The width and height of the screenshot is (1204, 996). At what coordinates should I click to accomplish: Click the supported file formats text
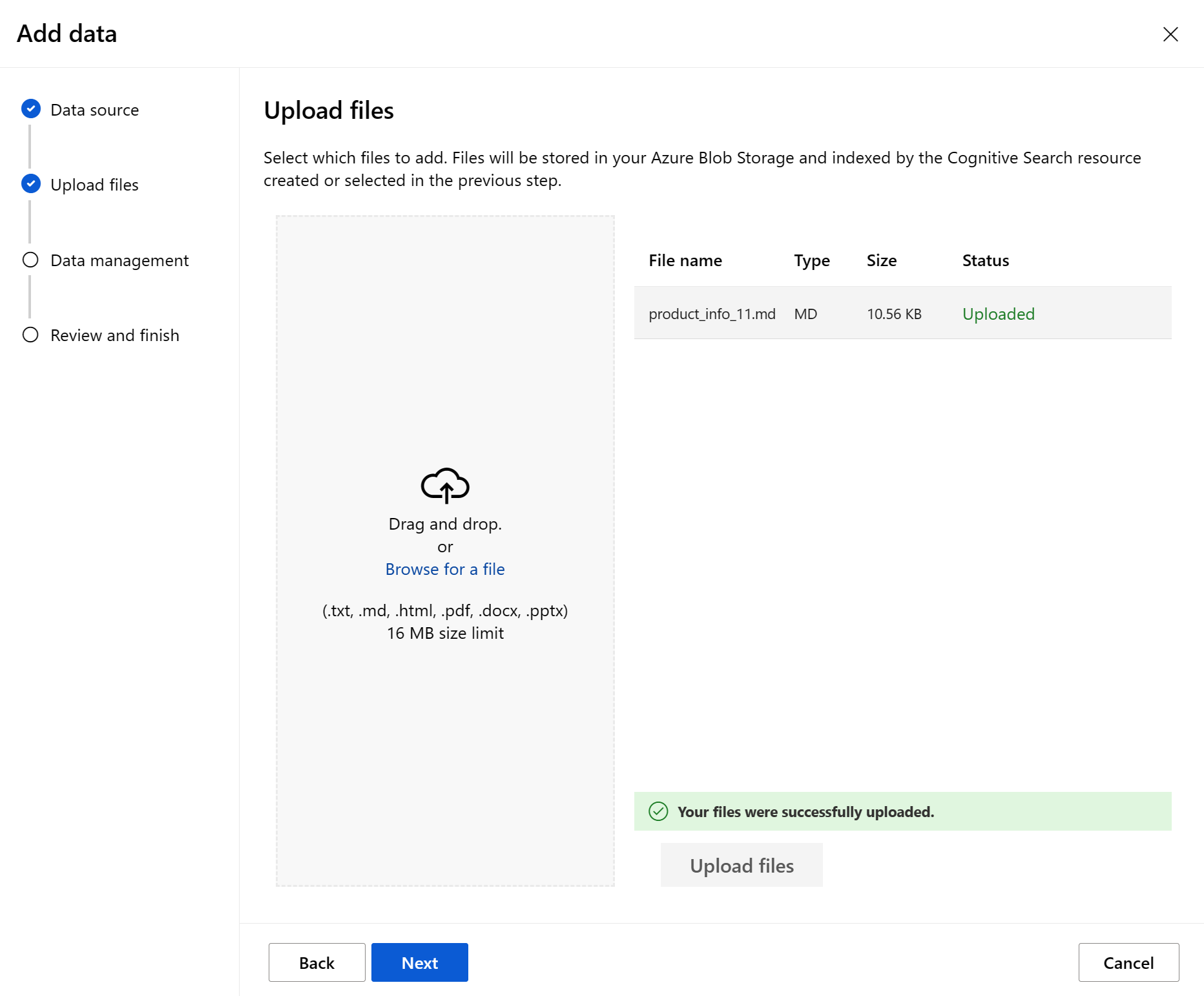point(445,610)
